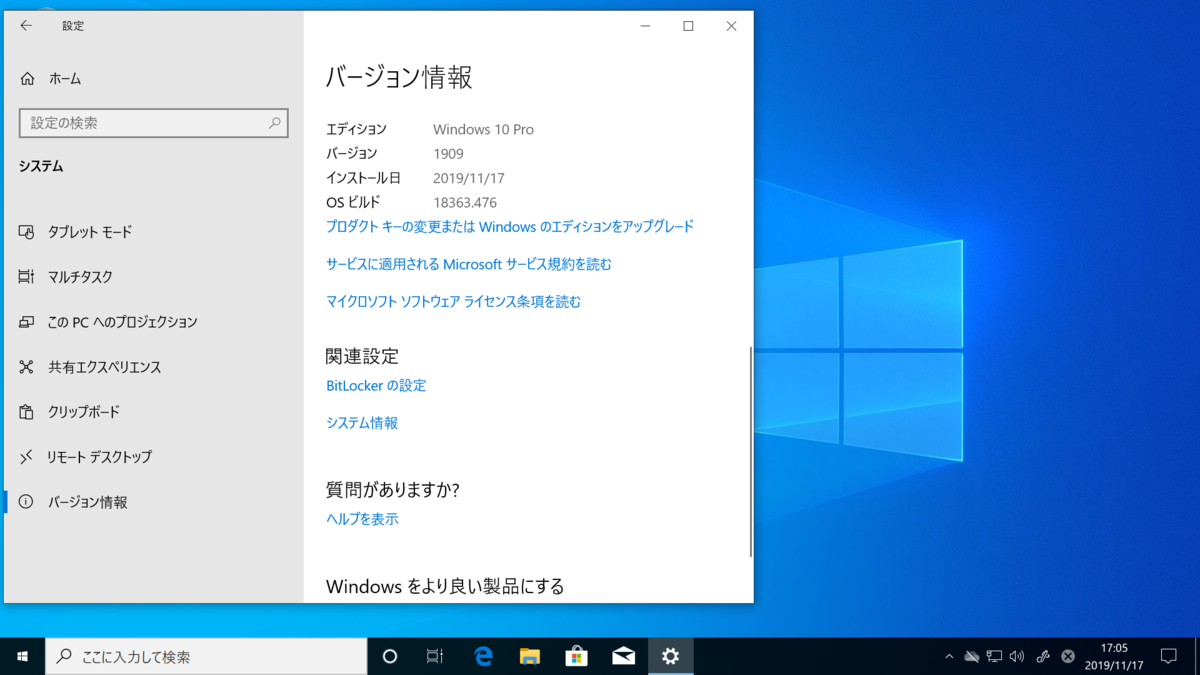Launch Microsoft Edge from the taskbar

tap(483, 657)
